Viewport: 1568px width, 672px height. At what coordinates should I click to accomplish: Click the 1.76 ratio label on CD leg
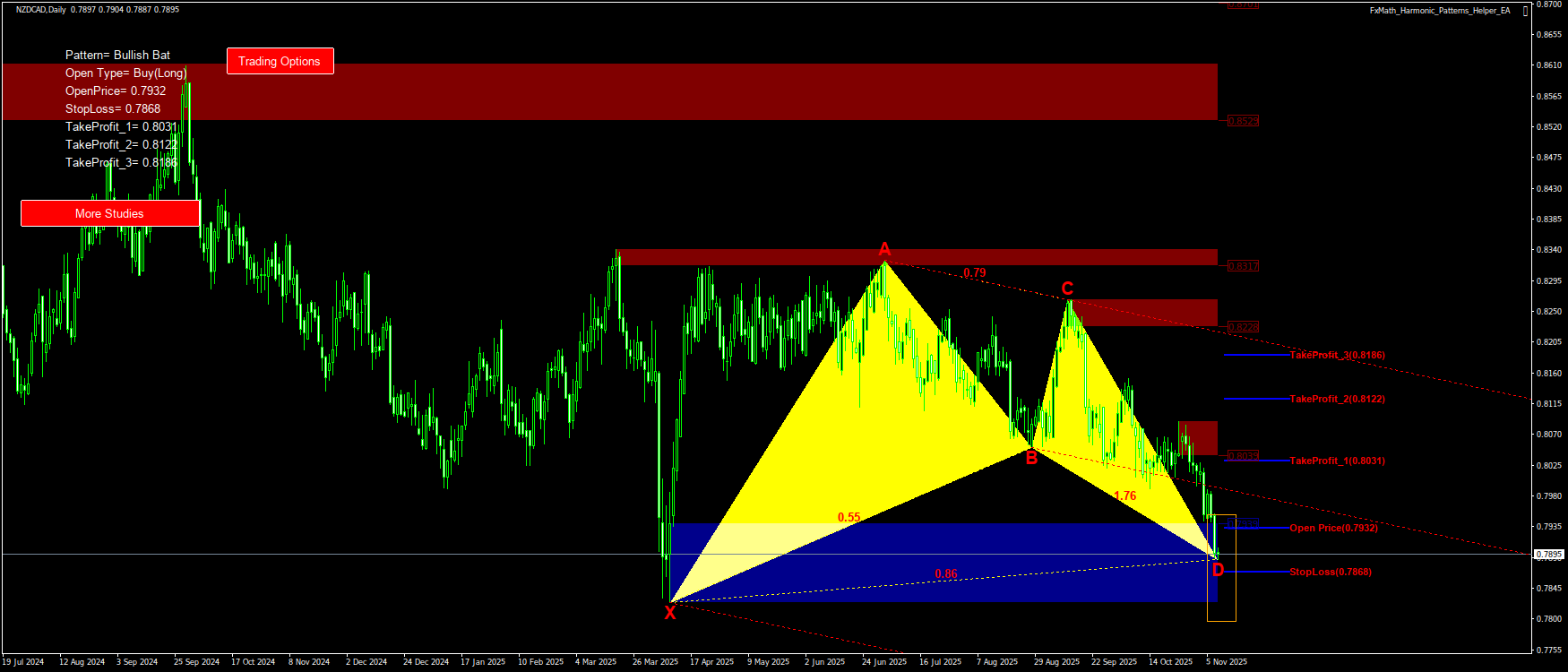[x=1124, y=495]
